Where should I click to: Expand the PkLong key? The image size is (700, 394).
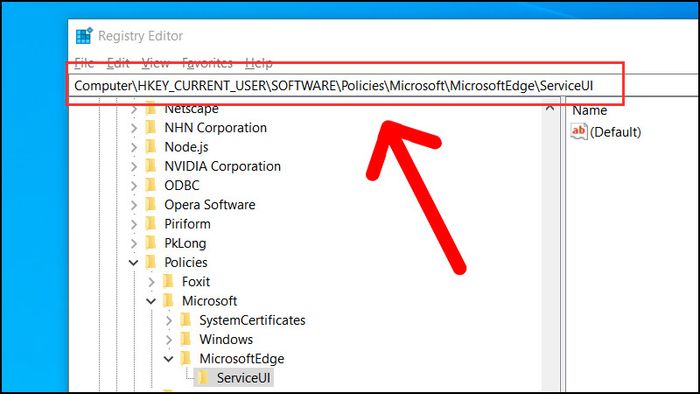tap(134, 244)
